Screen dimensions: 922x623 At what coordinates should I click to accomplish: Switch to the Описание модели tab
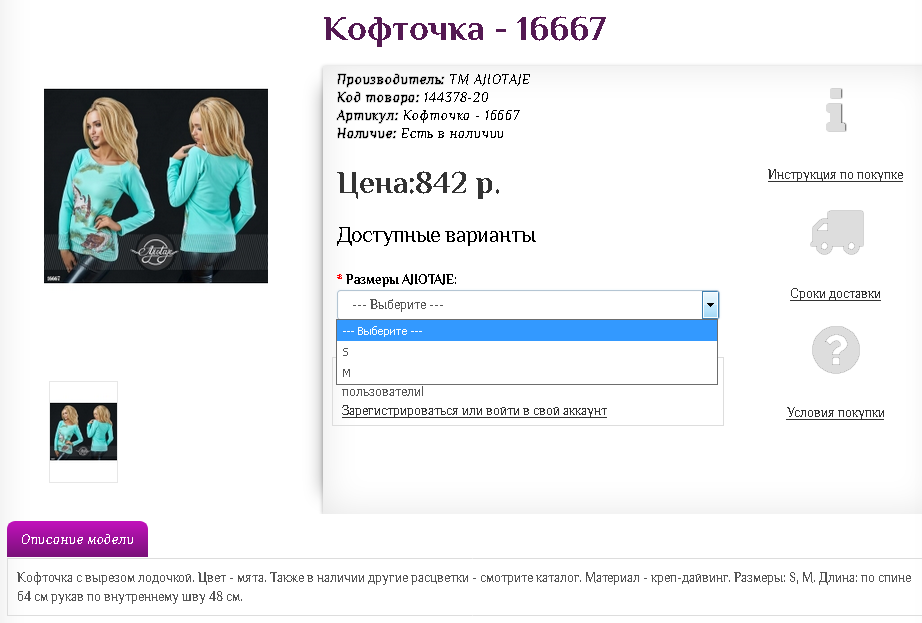(x=78, y=539)
